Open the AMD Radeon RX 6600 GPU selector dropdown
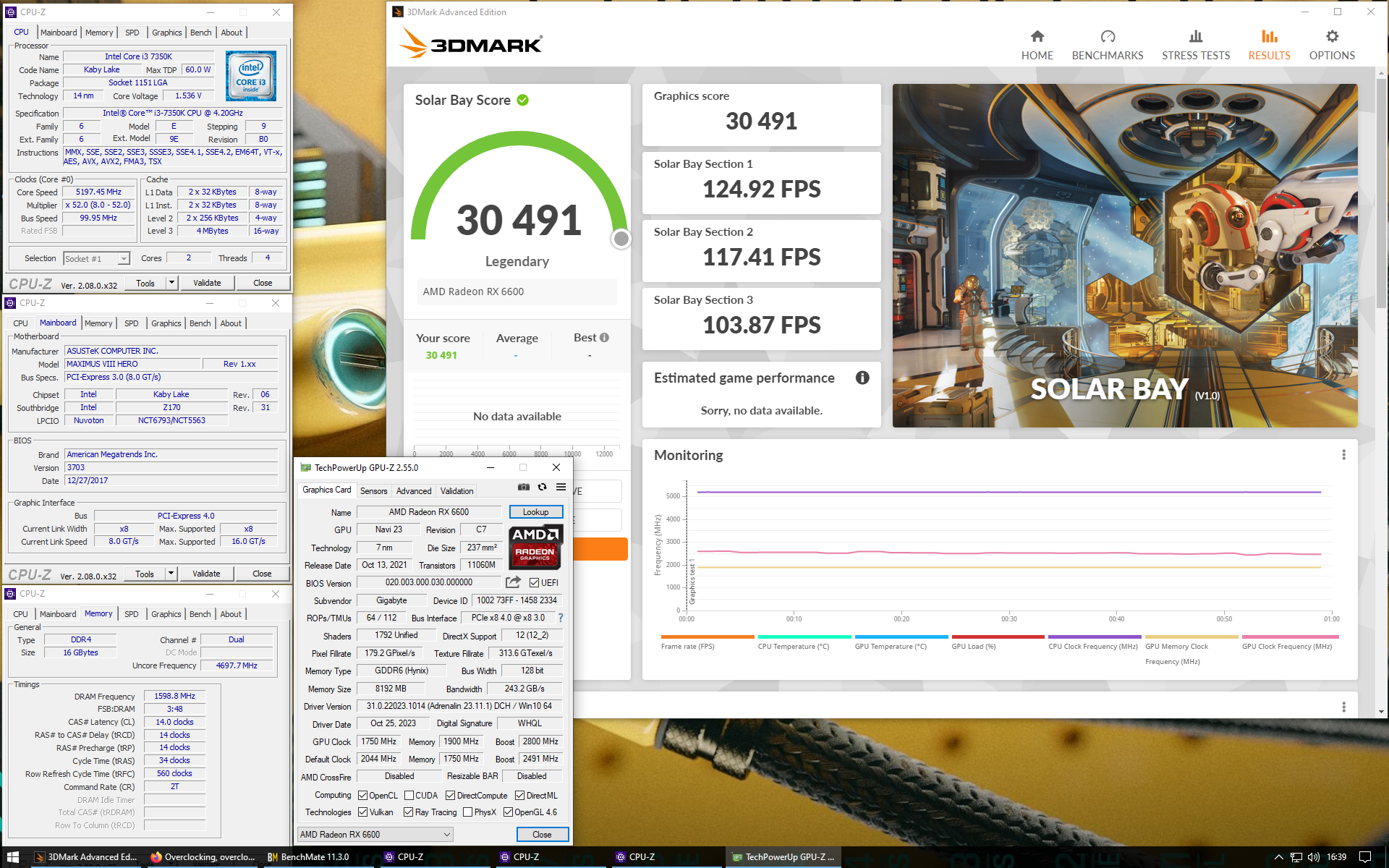 [375, 835]
